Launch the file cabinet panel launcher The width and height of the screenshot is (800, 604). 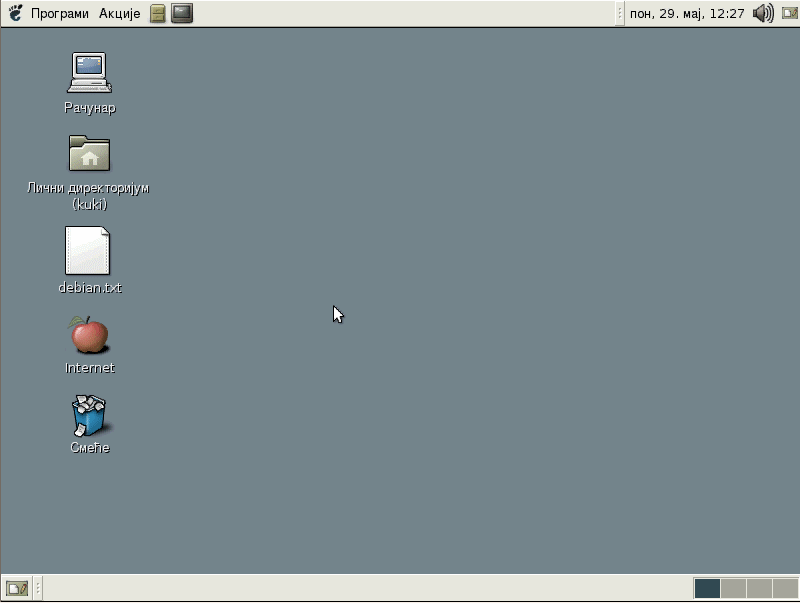[x=158, y=13]
